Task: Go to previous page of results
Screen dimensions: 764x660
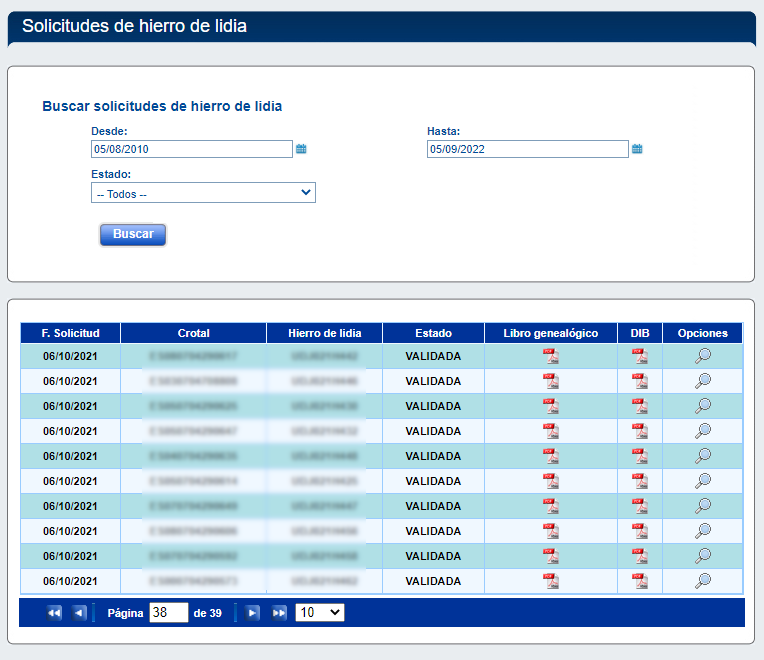Action: pos(79,613)
